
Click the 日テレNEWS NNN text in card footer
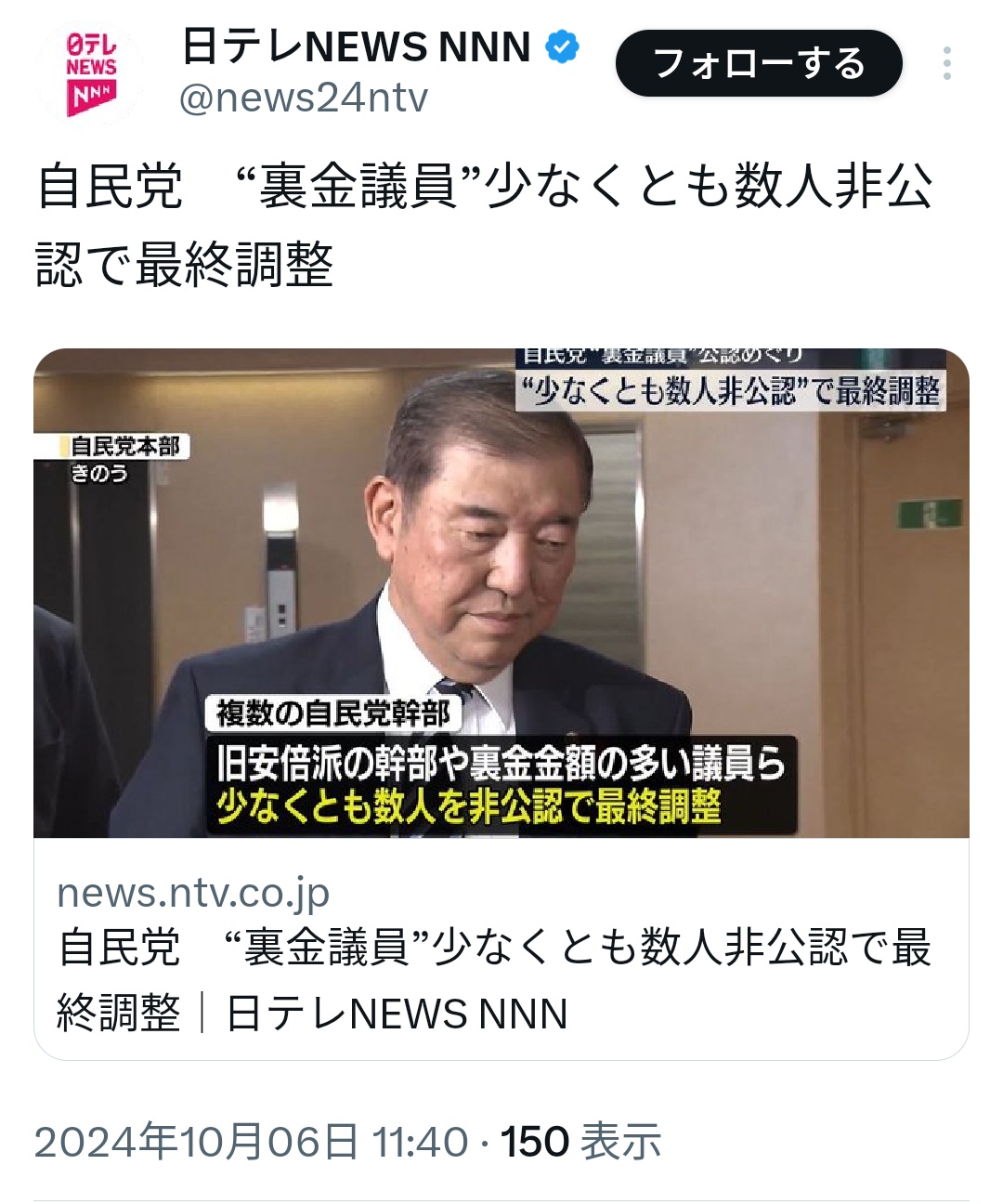coord(397,1014)
